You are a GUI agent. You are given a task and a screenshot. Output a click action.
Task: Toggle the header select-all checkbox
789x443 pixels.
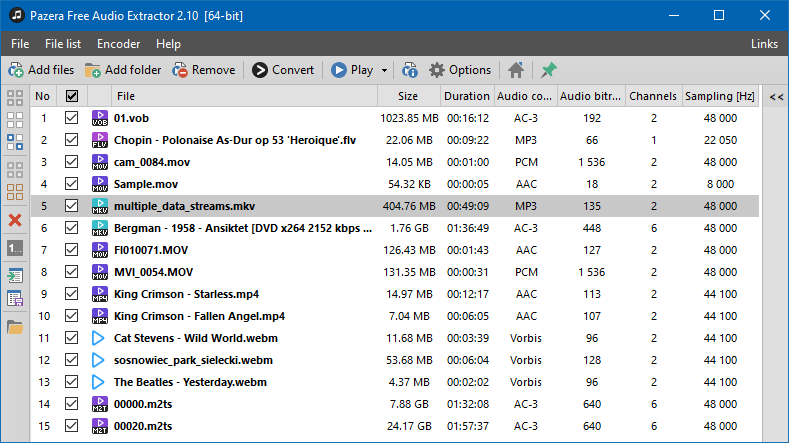(x=72, y=96)
